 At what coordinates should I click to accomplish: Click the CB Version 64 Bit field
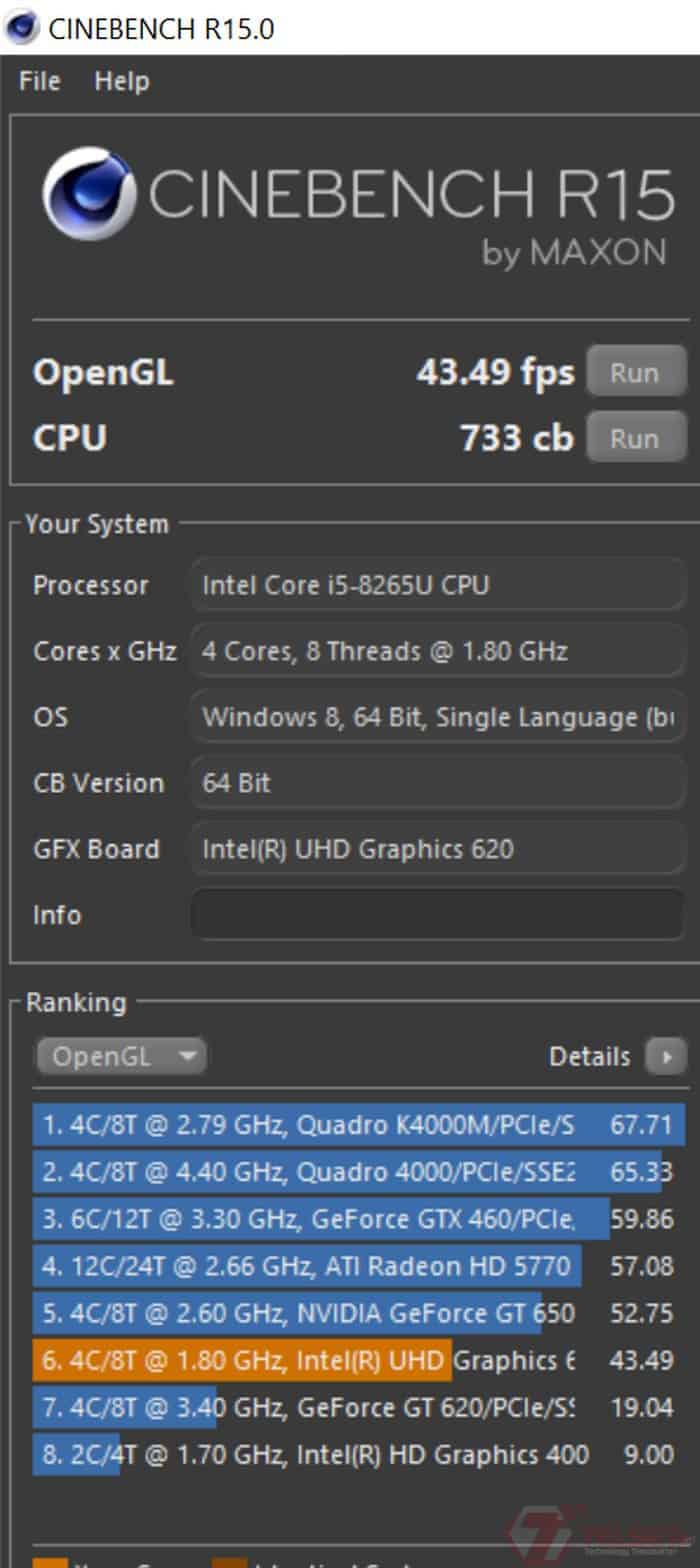click(x=438, y=783)
